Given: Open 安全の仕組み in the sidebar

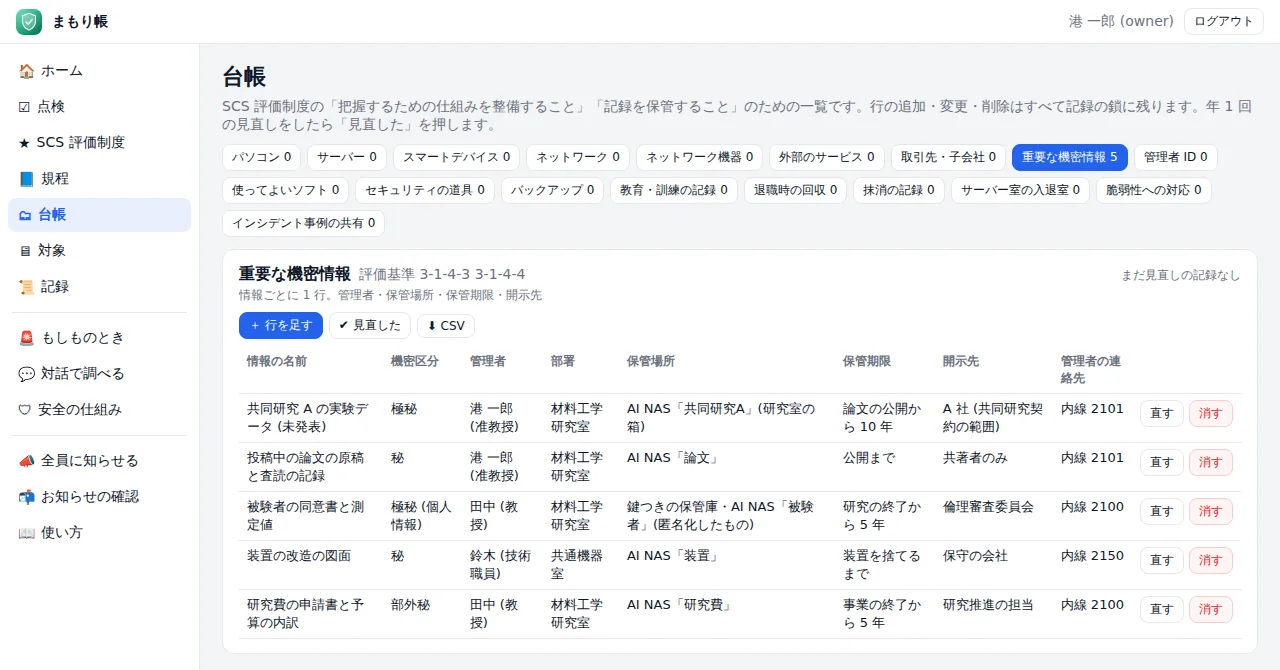Looking at the screenshot, I should pos(99,410).
